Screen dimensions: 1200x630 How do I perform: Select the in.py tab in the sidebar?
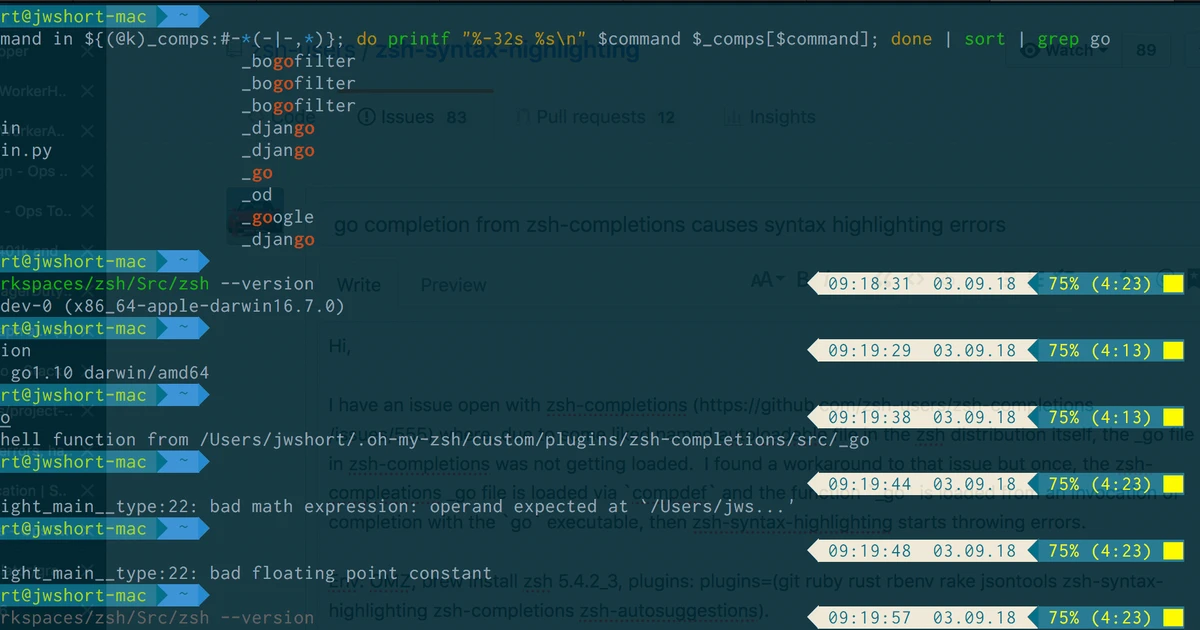coord(25,150)
